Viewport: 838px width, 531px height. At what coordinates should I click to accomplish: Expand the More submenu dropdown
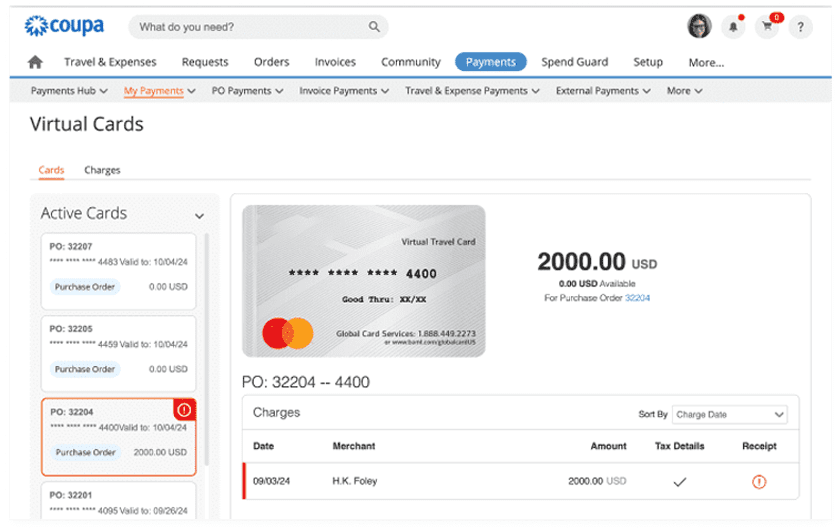pos(684,91)
